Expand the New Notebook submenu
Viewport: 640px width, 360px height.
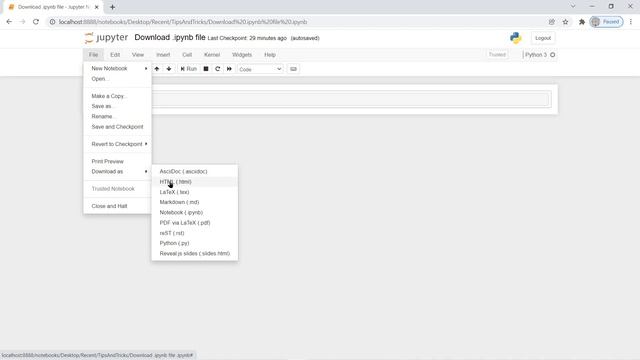(118, 69)
